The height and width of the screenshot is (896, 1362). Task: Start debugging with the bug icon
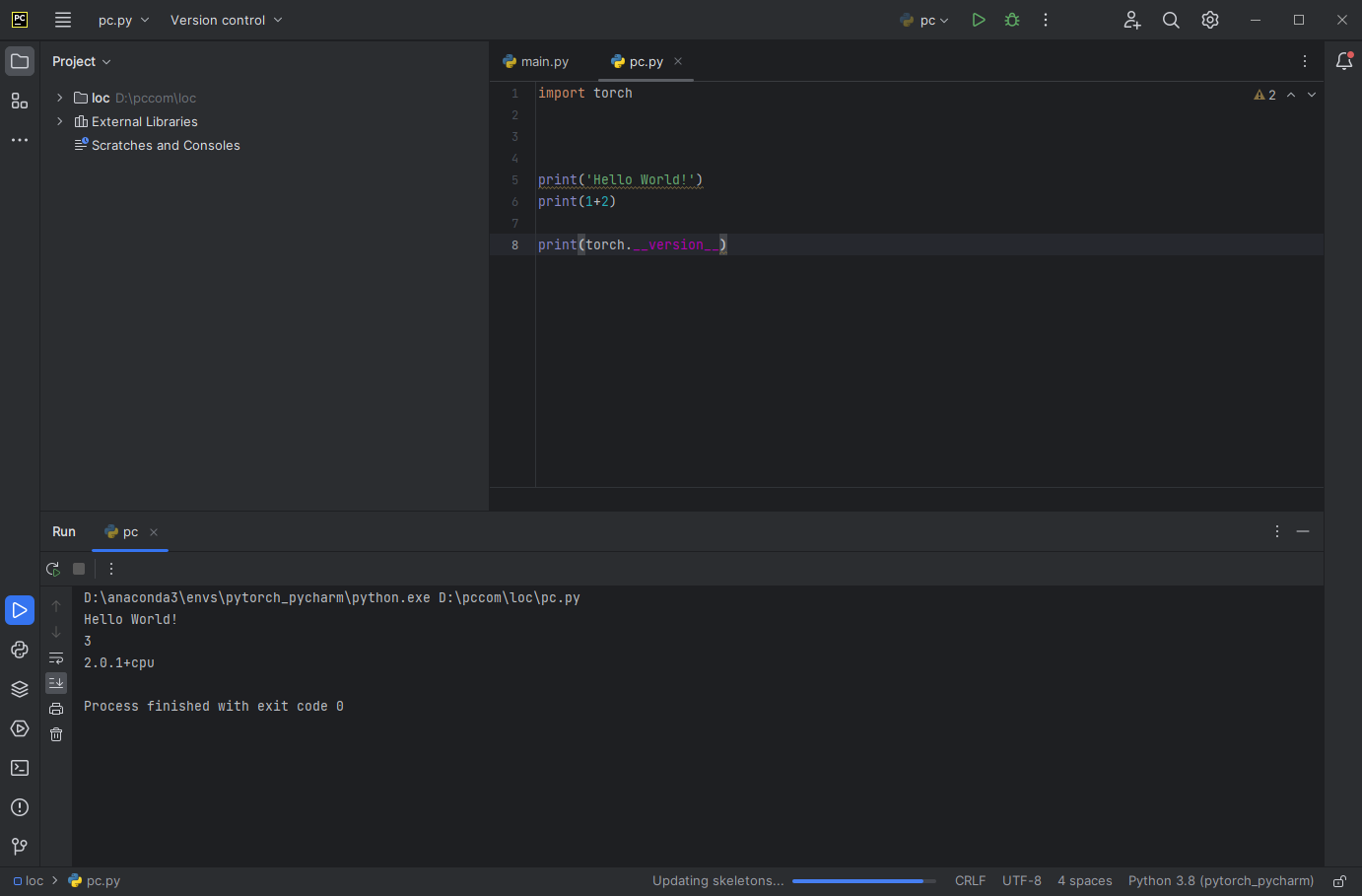tap(1012, 20)
